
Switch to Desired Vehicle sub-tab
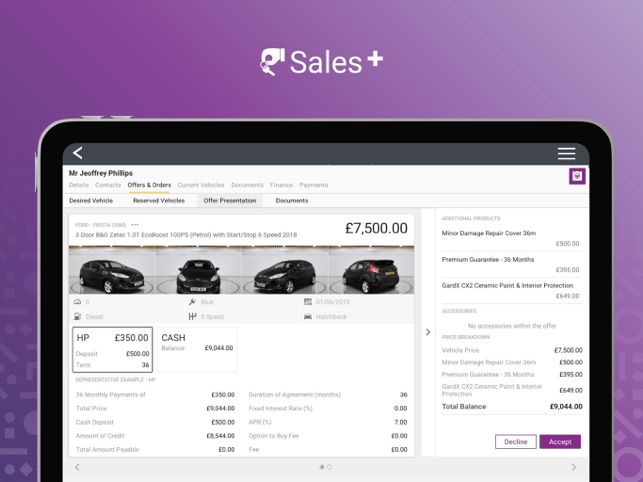pyautogui.click(x=91, y=201)
